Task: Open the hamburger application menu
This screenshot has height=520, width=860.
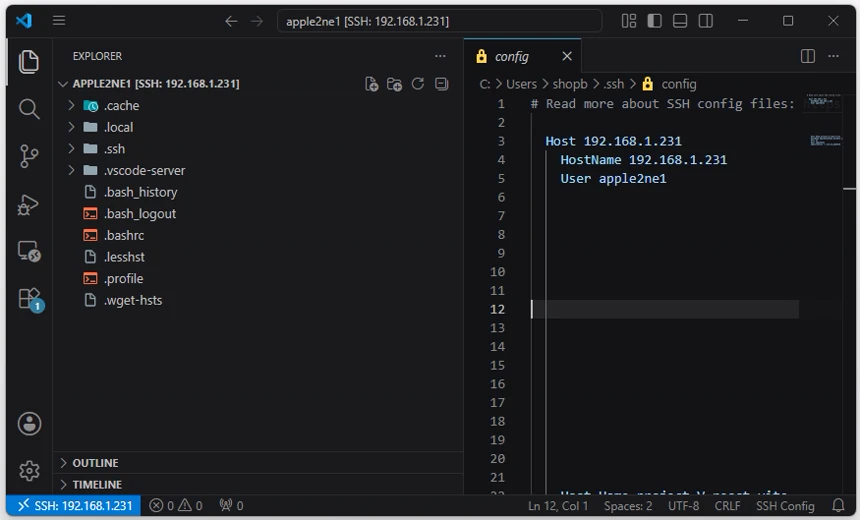Action: (59, 21)
